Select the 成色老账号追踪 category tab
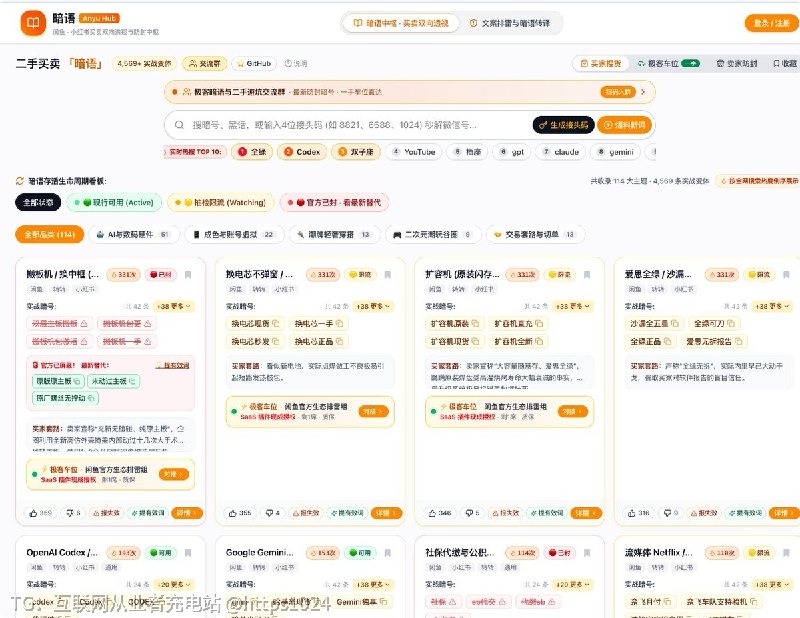This screenshot has height=618, width=800. [x=234, y=234]
